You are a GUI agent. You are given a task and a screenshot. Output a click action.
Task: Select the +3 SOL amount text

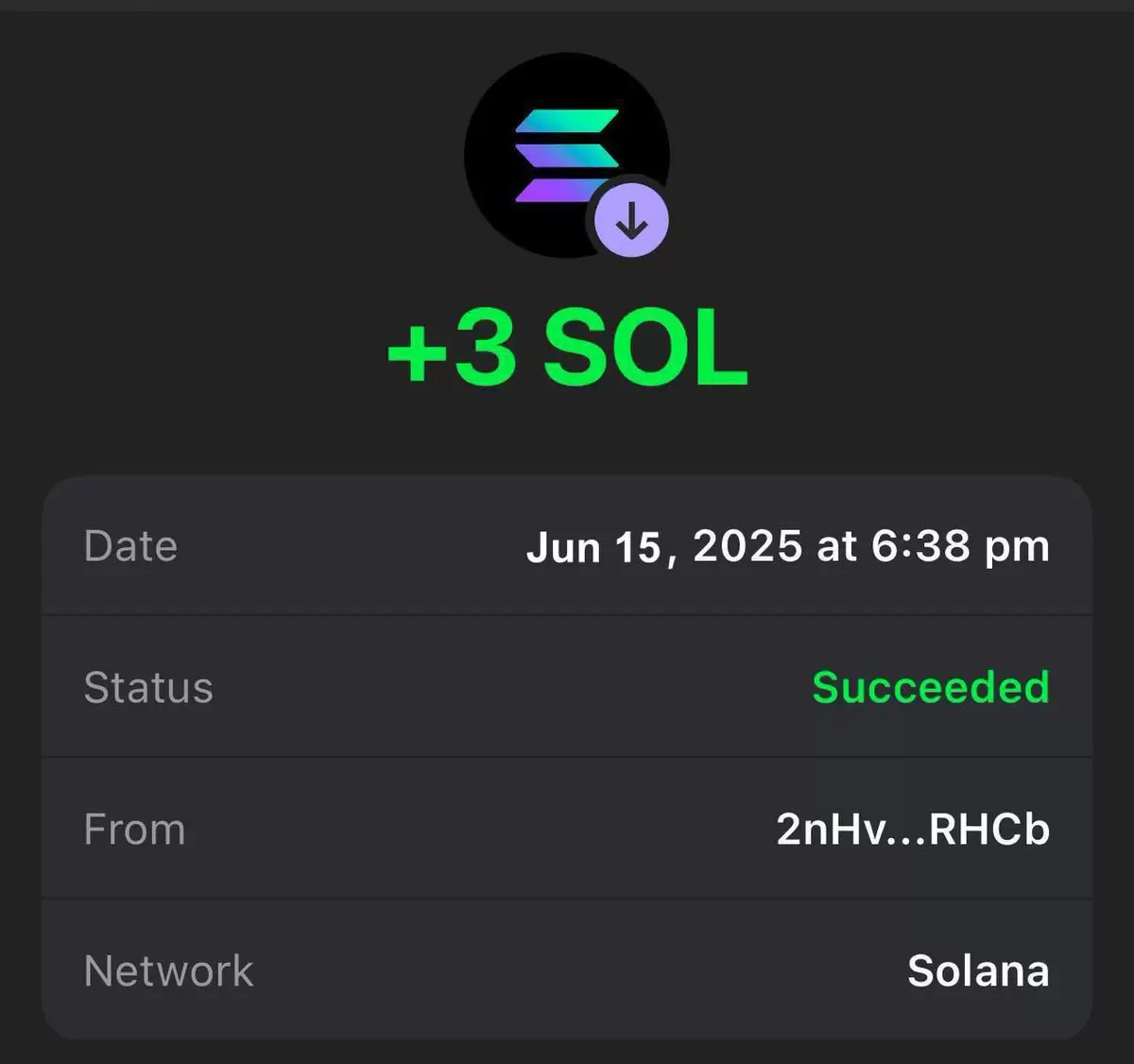click(x=568, y=350)
